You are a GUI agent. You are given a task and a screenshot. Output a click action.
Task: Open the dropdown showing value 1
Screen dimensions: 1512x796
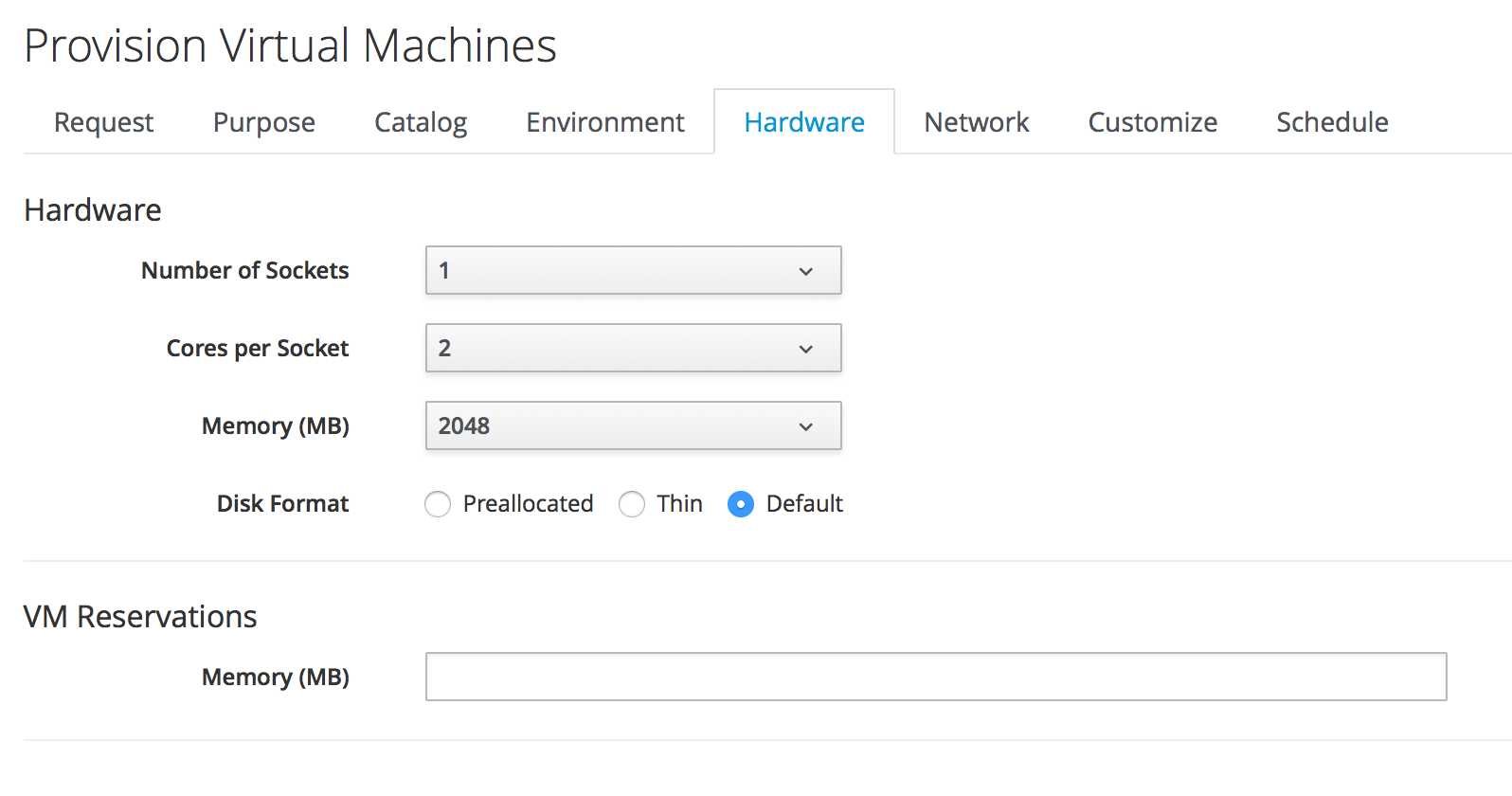coord(633,271)
